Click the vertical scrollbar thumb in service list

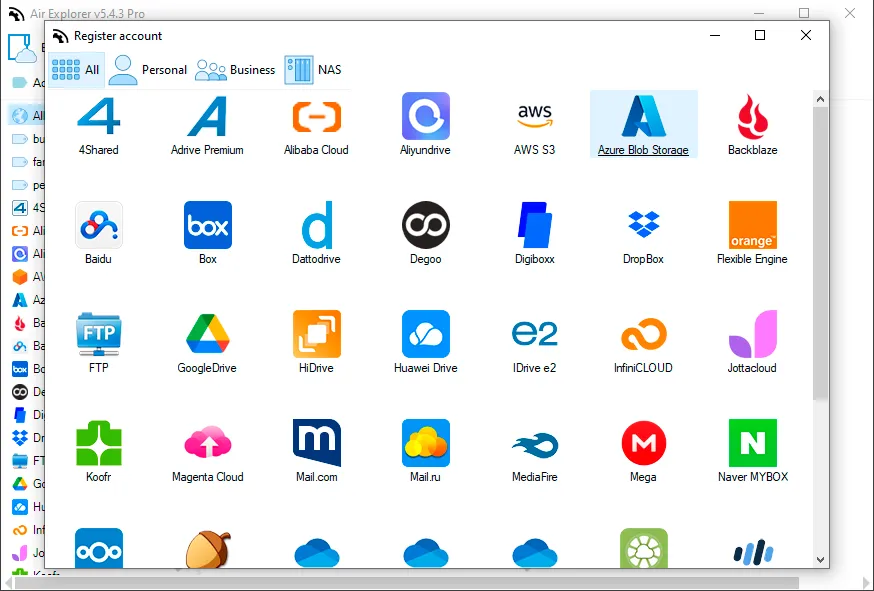coord(820,253)
